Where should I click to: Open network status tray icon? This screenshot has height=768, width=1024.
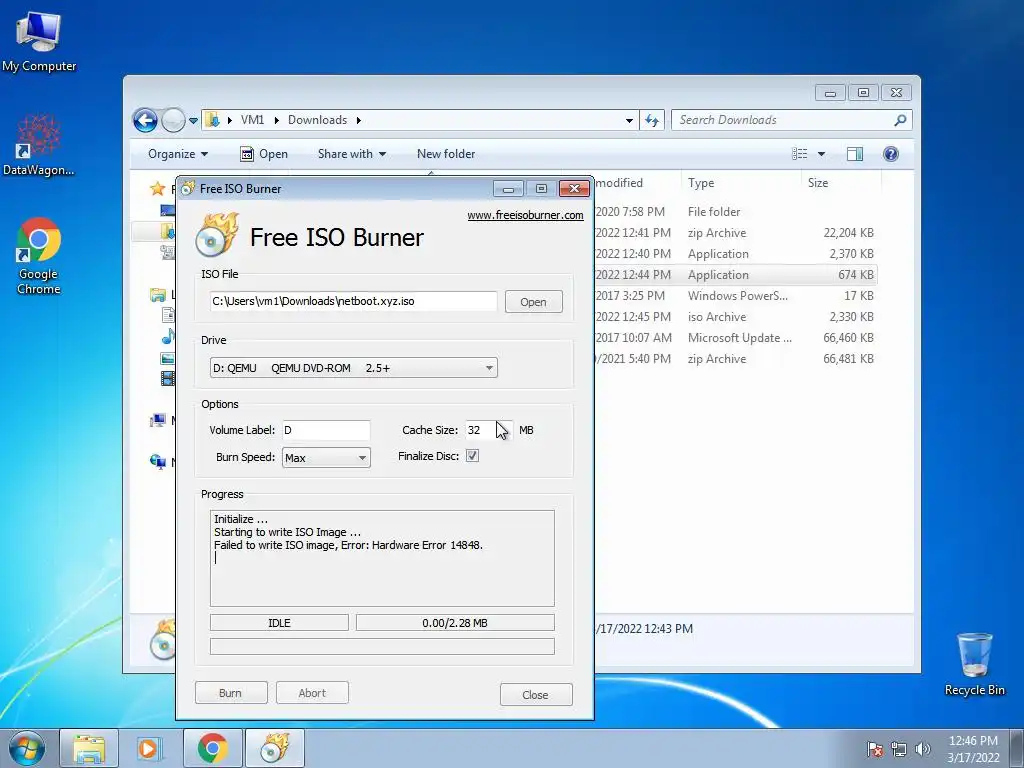coord(899,749)
